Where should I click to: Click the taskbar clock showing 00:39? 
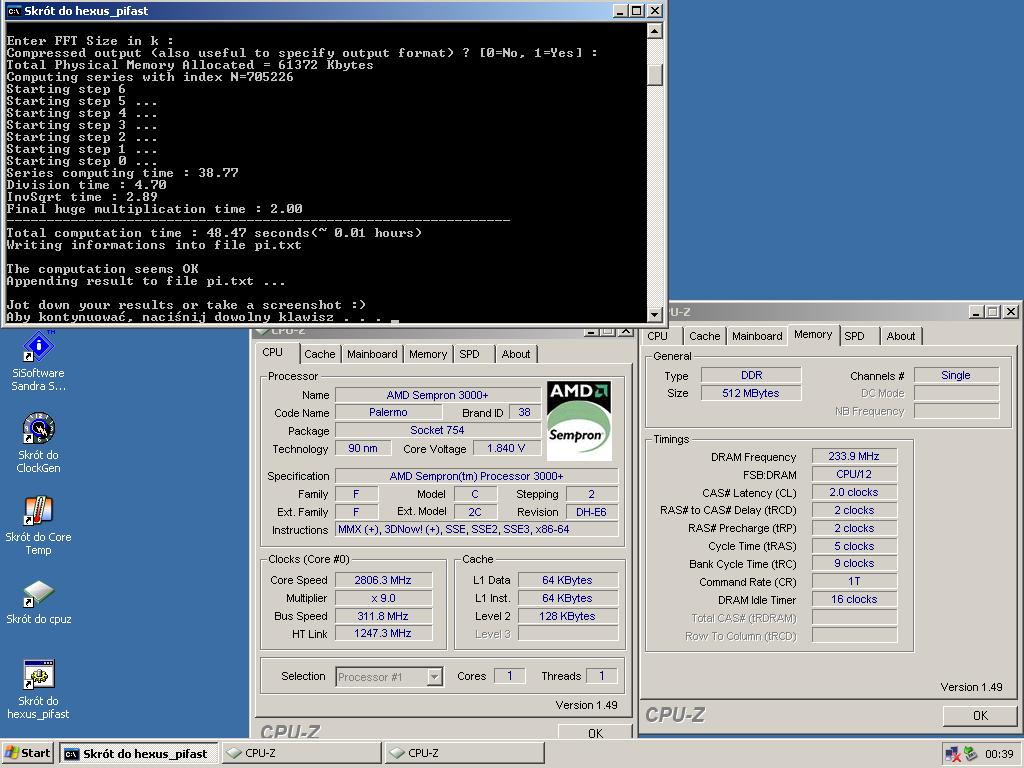(999, 754)
